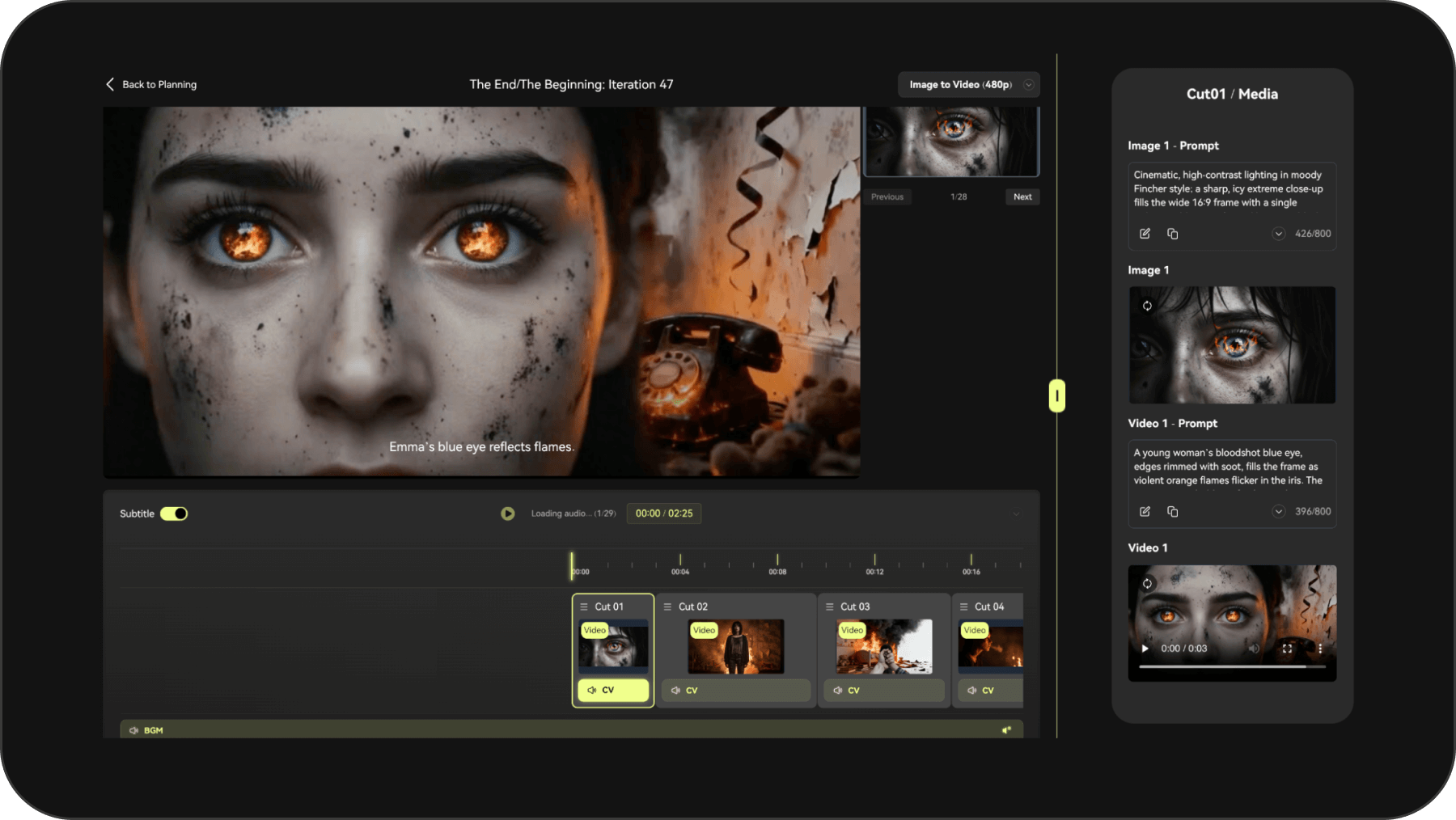Click the regenerate toggle on Video 1 preview
The image size is (1456, 820).
[1147, 582]
